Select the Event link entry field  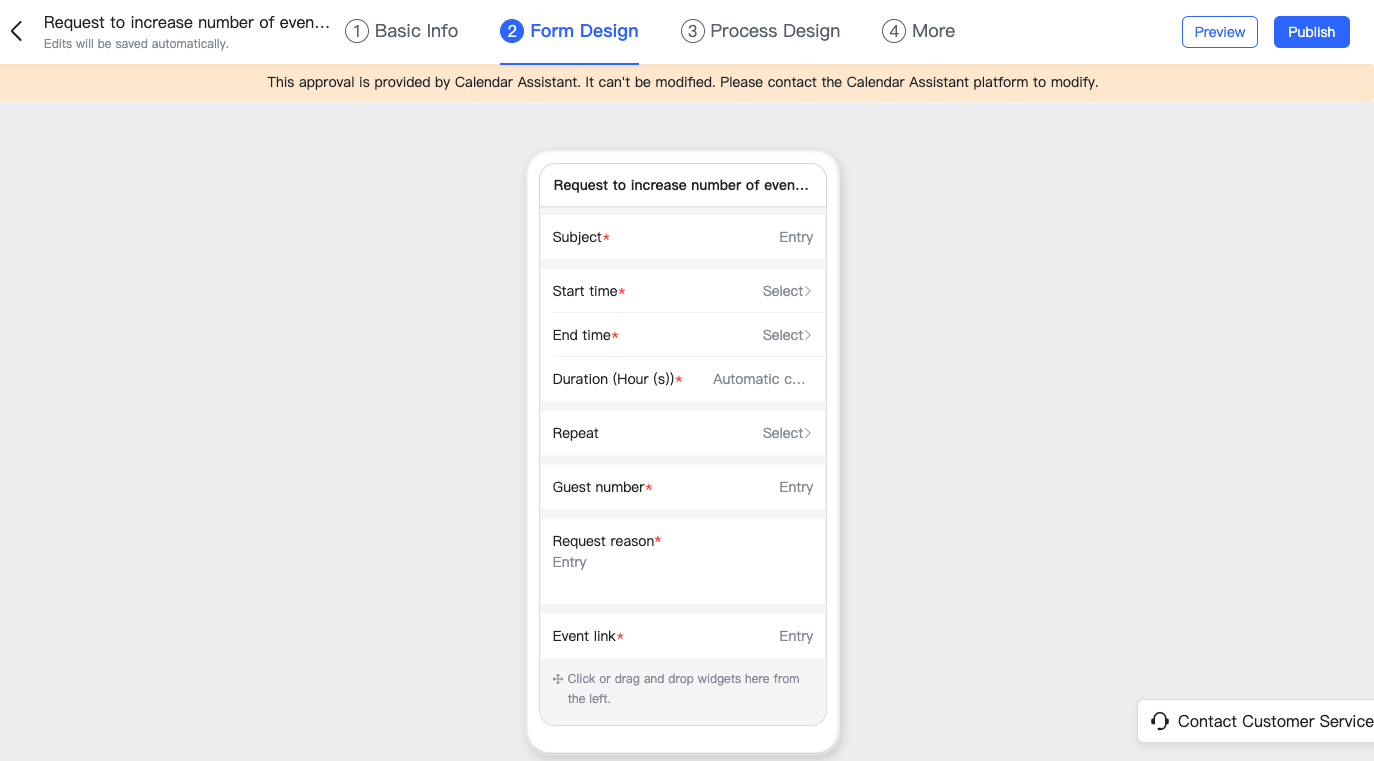(795, 636)
